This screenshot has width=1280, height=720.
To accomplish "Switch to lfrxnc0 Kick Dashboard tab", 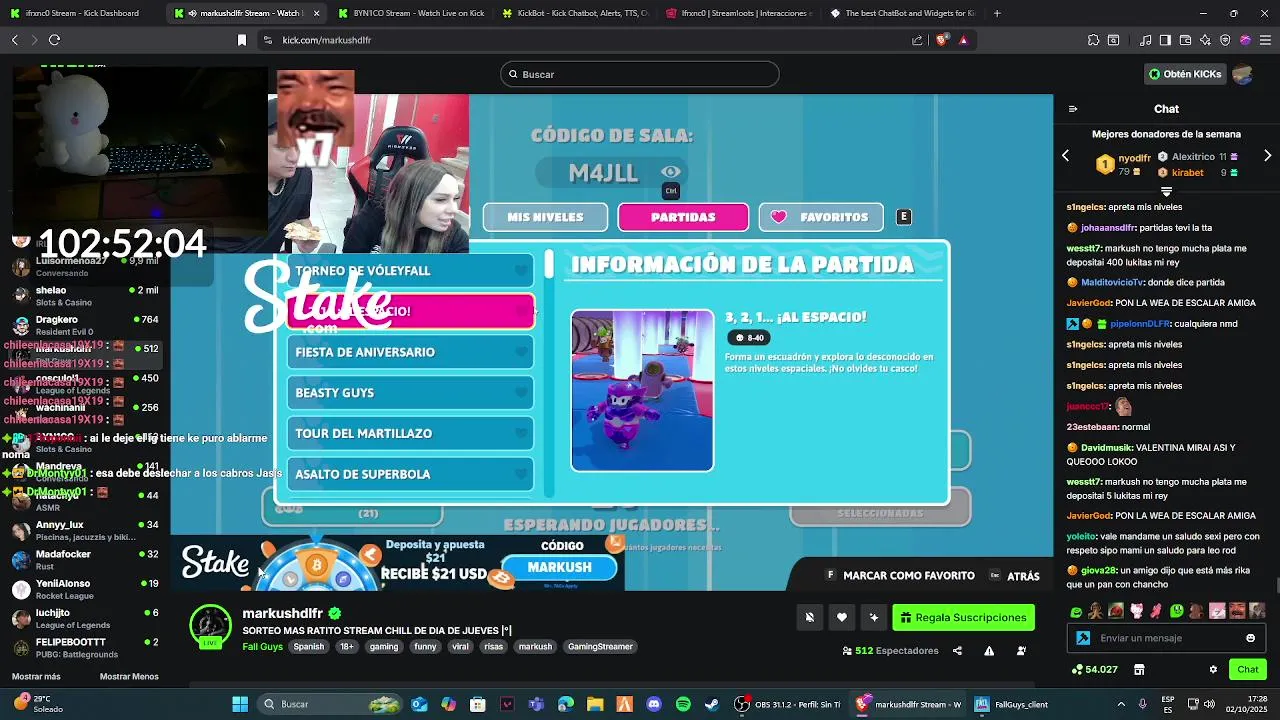I will pos(82,13).
